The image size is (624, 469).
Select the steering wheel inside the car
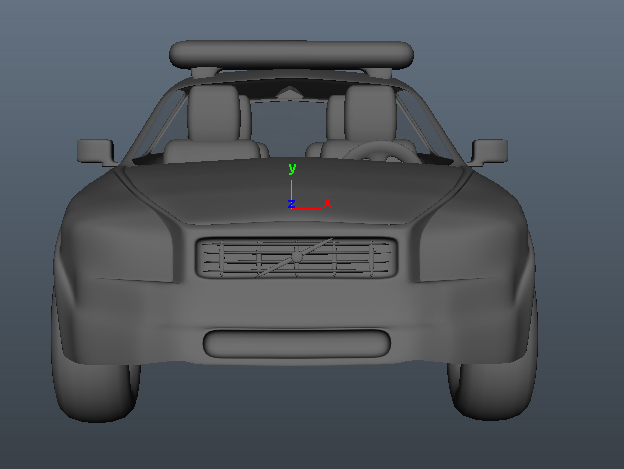[x=380, y=151]
